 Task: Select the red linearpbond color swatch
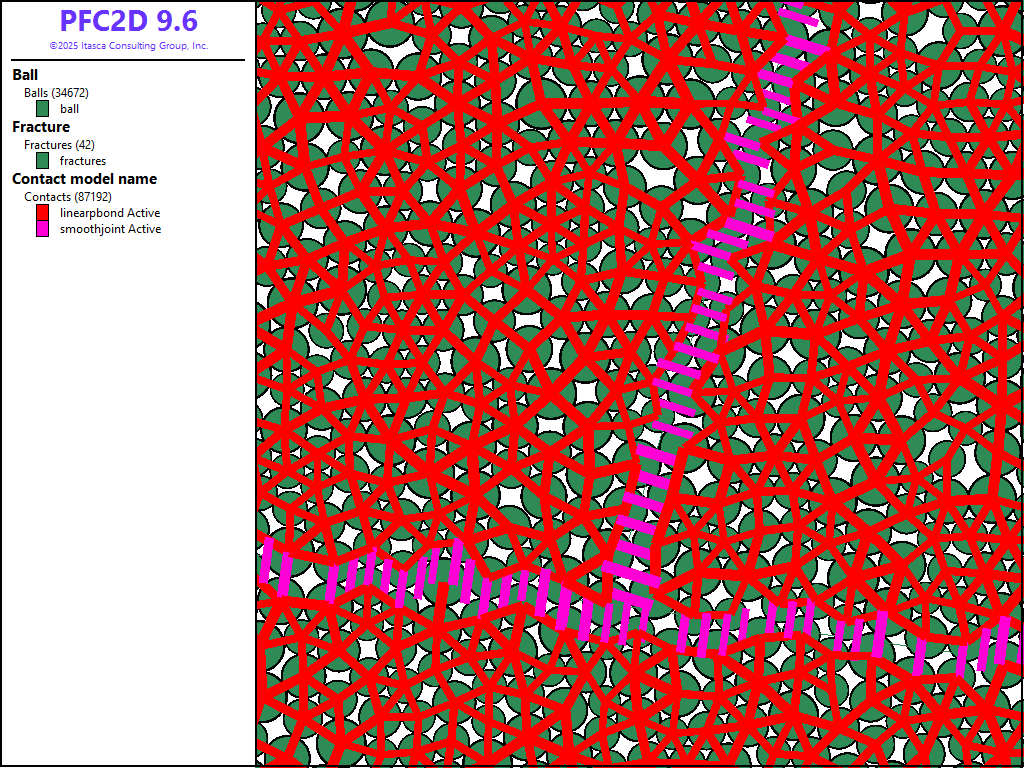(42, 213)
